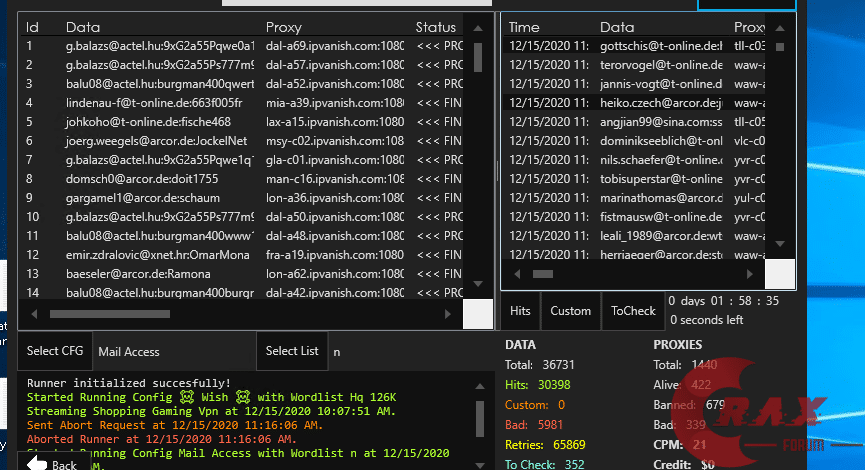The image size is (865, 470).
Task: Click the Status column header
Action: point(435,27)
